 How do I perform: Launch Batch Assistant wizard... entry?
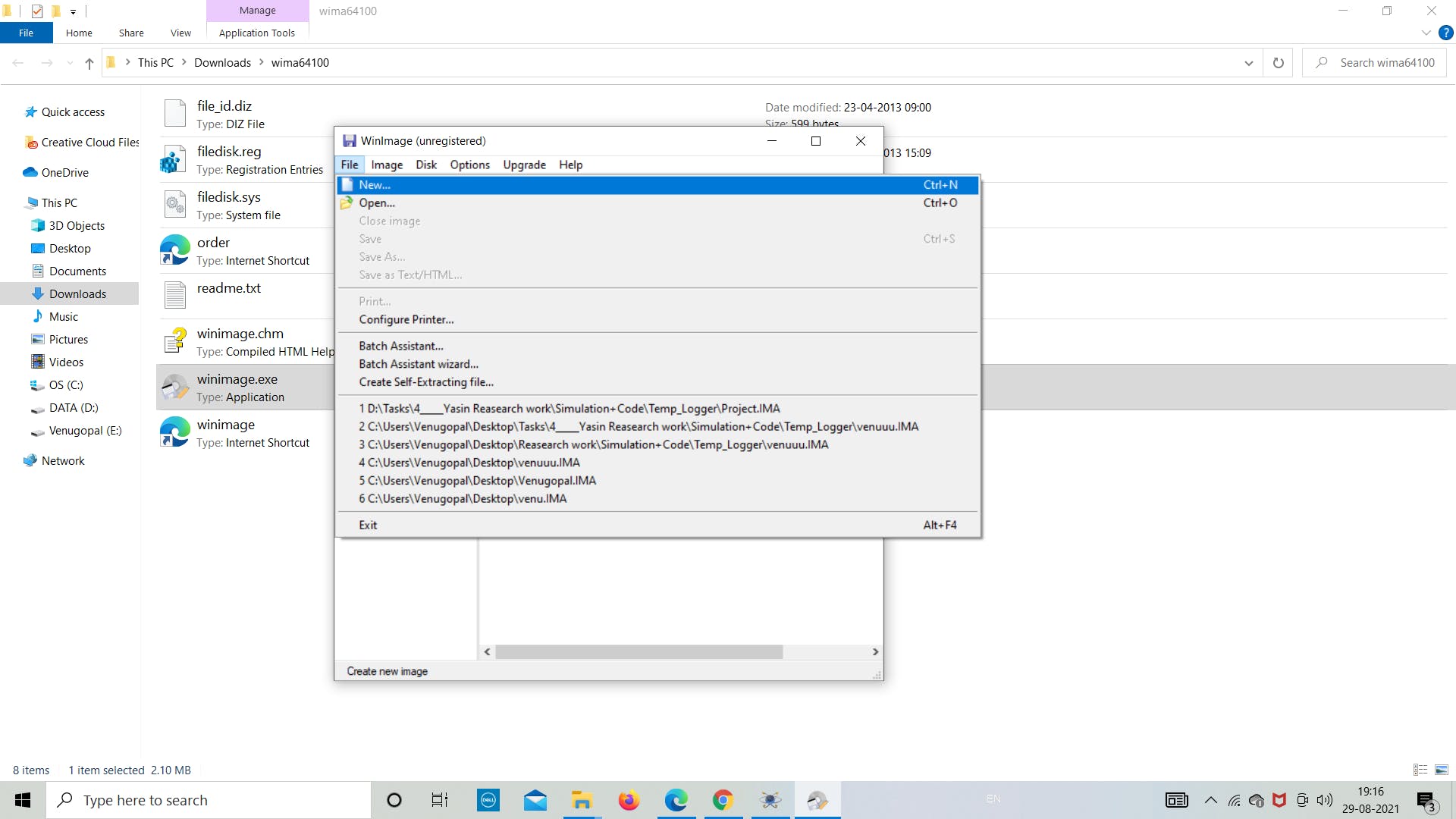pos(657,365)
